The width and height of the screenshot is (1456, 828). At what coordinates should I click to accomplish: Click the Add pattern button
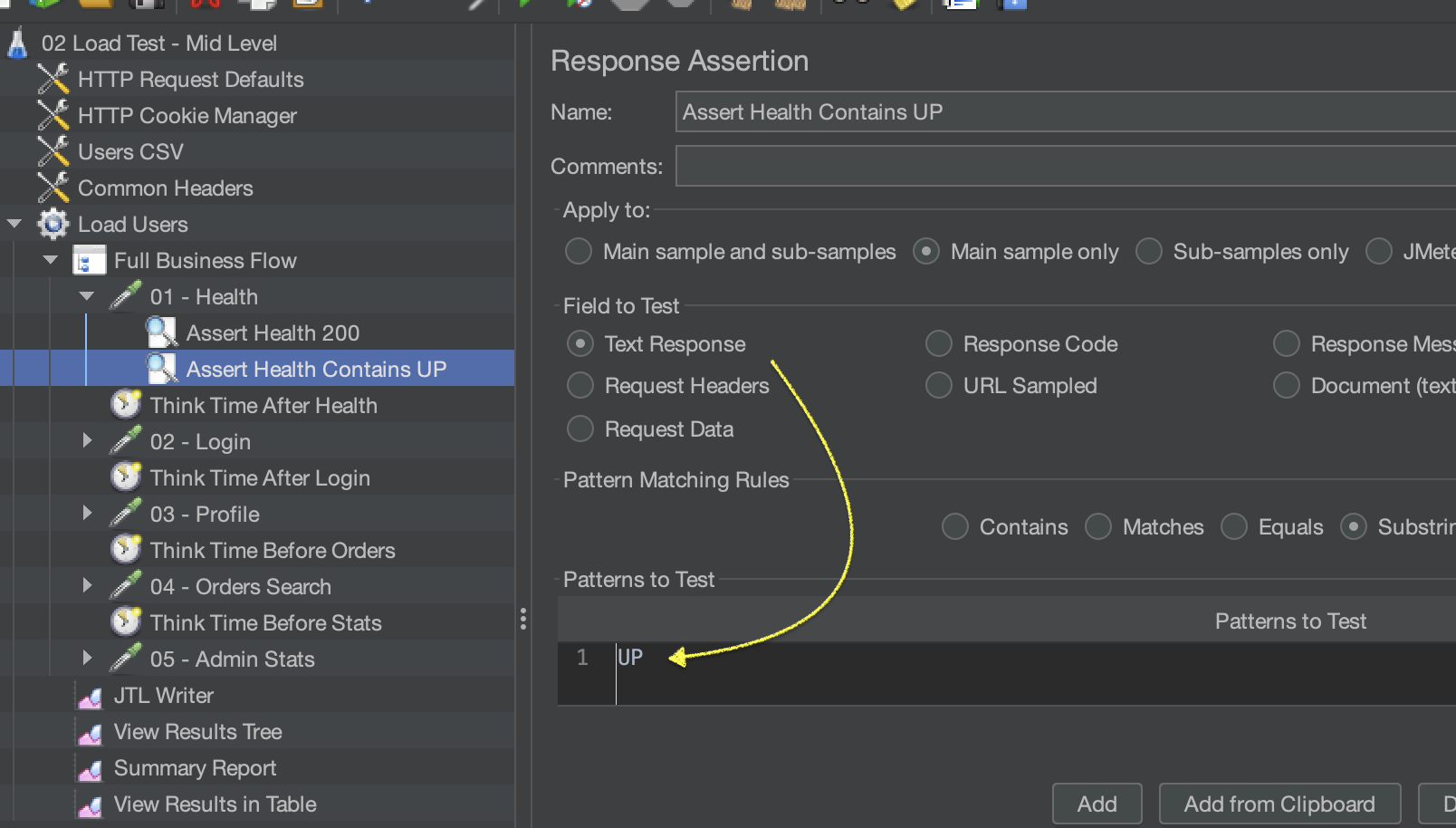tap(1097, 804)
